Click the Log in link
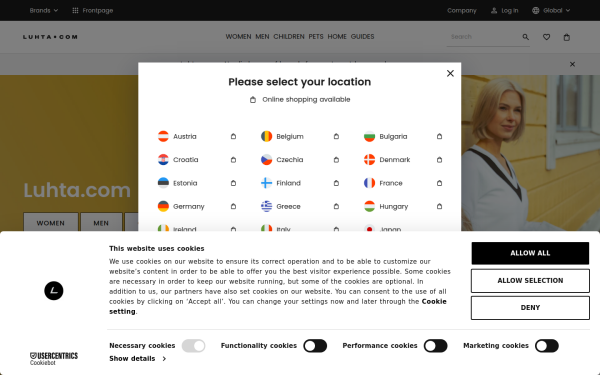 510,10
